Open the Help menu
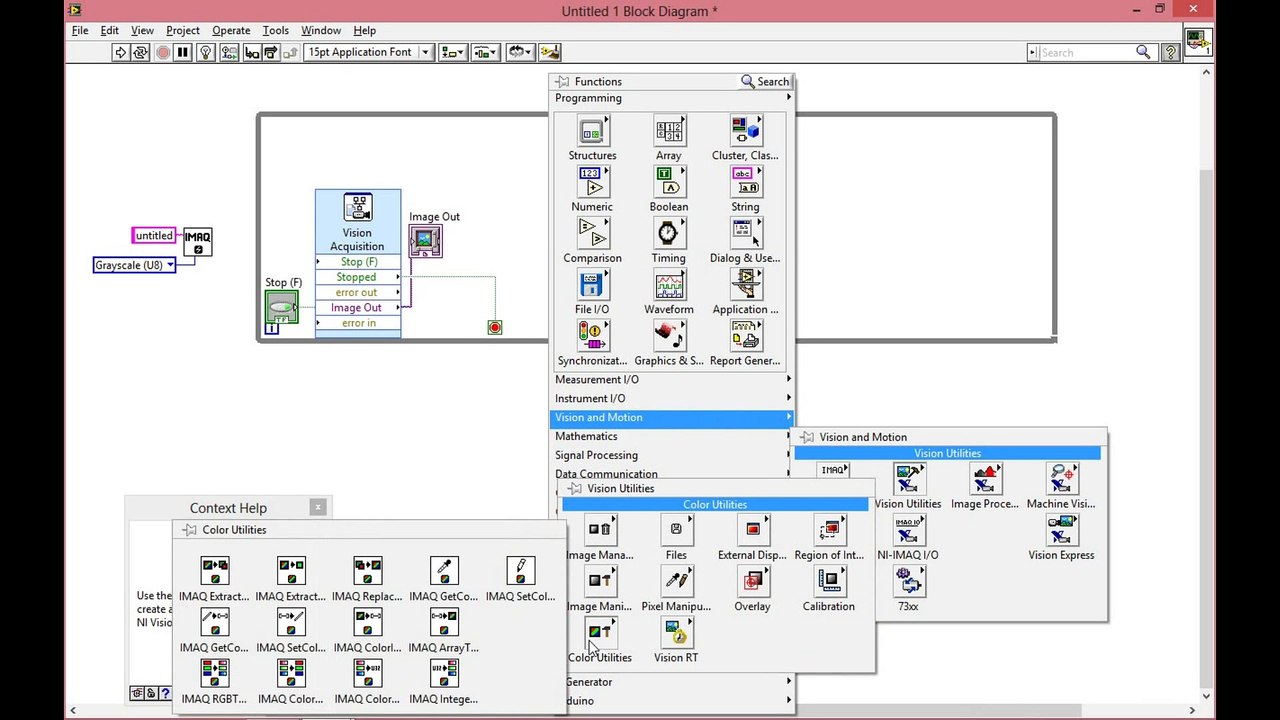Screen dimensions: 1280x720 (365, 31)
